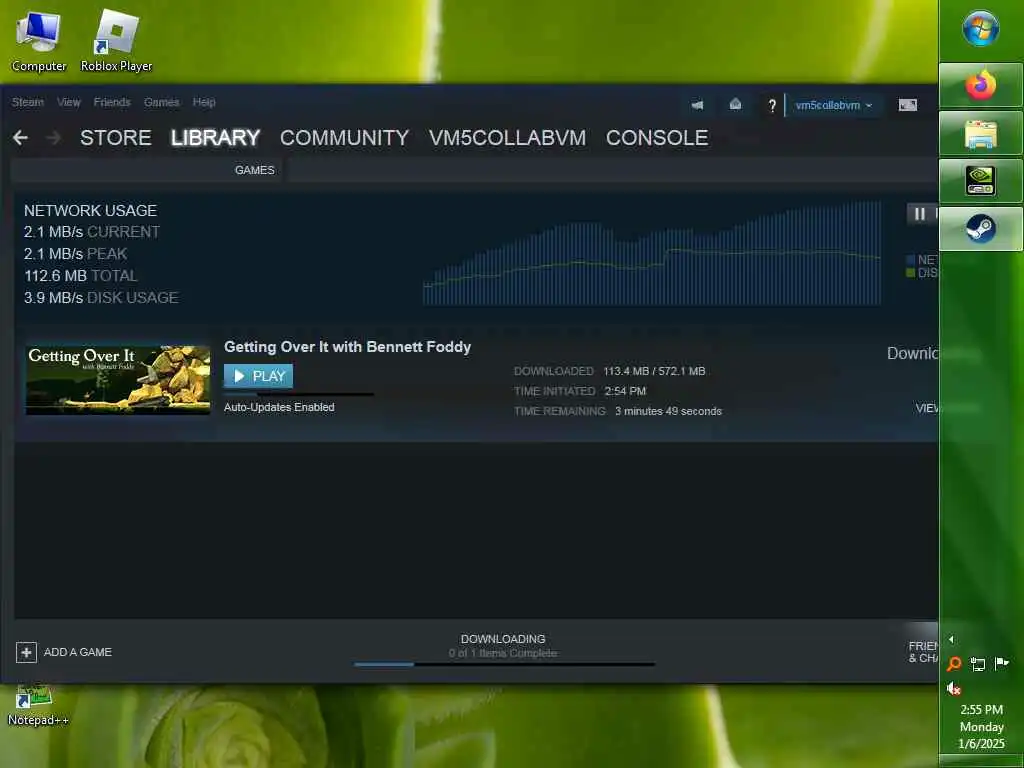Open the vm5collabvm account dropdown
The height and width of the screenshot is (768, 1024).
pyautogui.click(x=833, y=105)
